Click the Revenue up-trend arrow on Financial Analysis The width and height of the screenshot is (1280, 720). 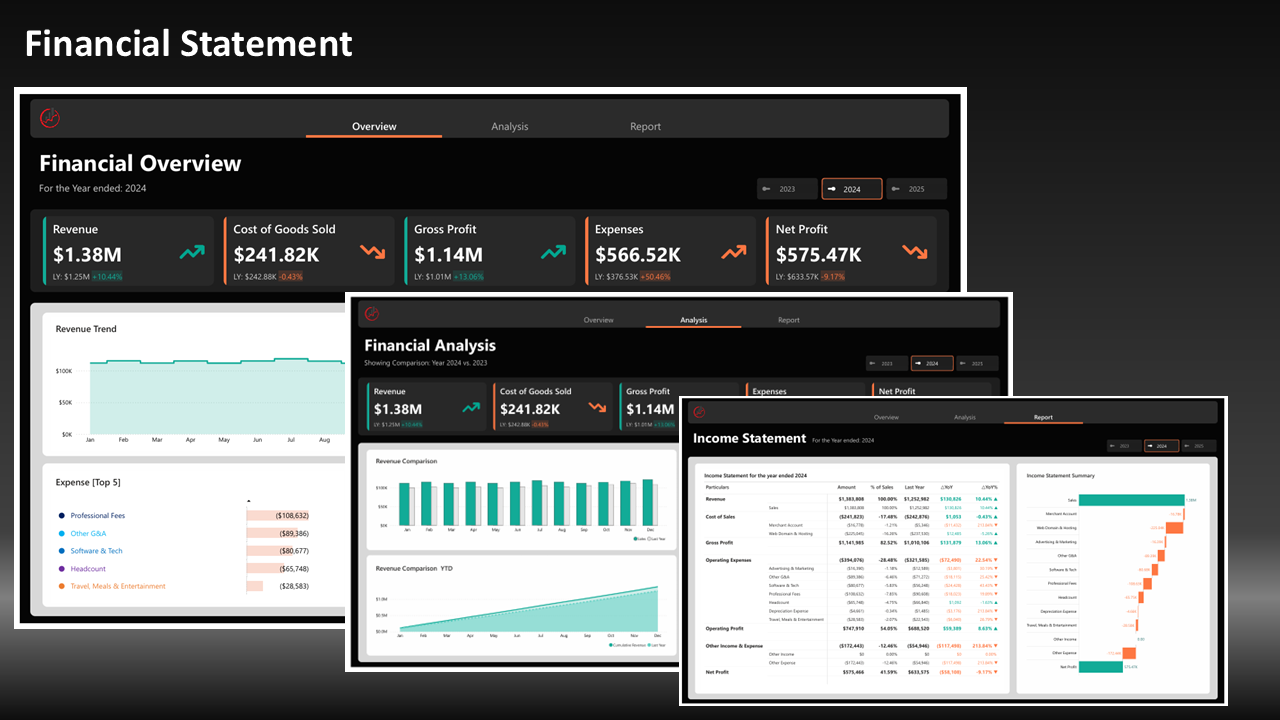[x=471, y=408]
